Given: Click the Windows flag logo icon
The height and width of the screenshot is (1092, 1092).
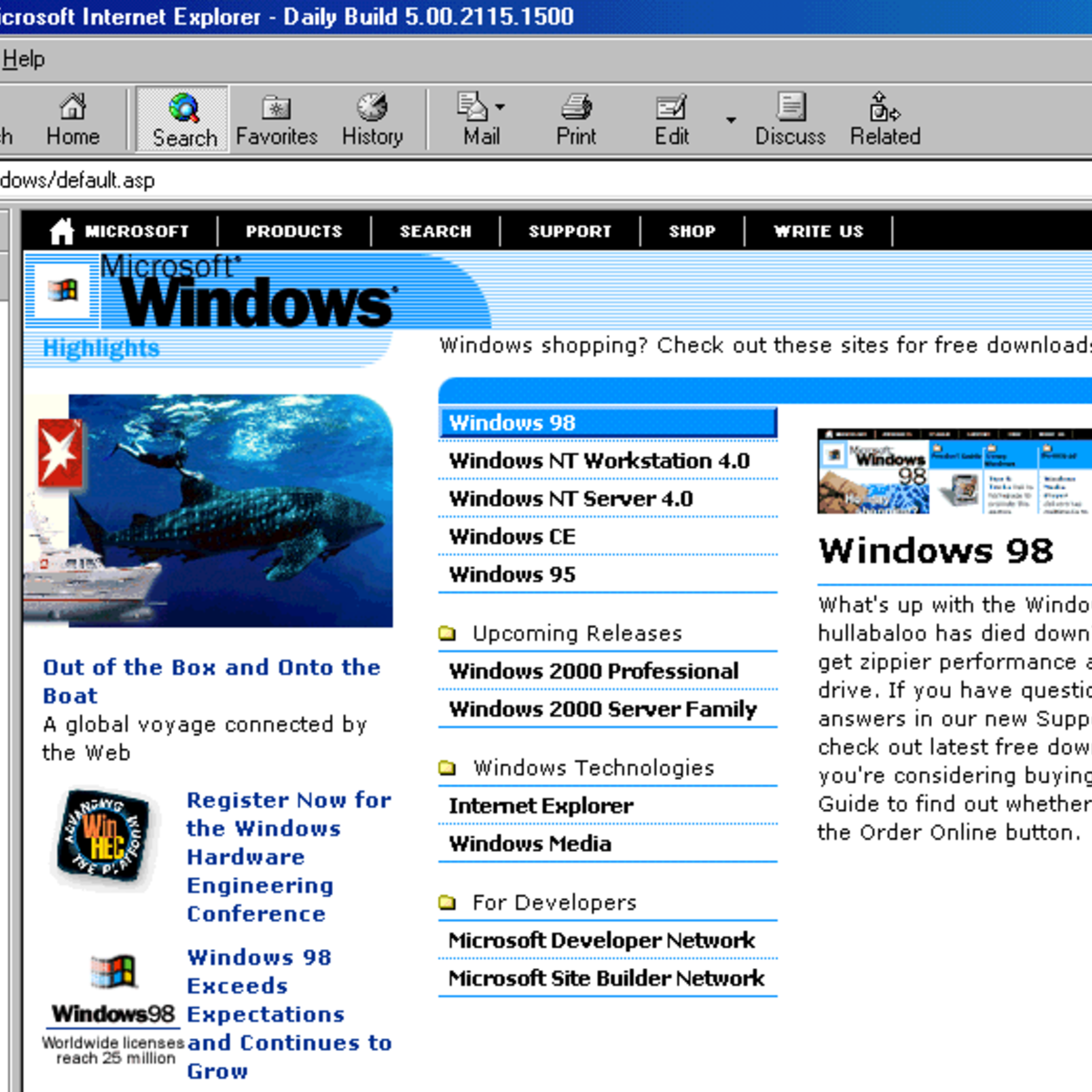Looking at the screenshot, I should 63,291.
